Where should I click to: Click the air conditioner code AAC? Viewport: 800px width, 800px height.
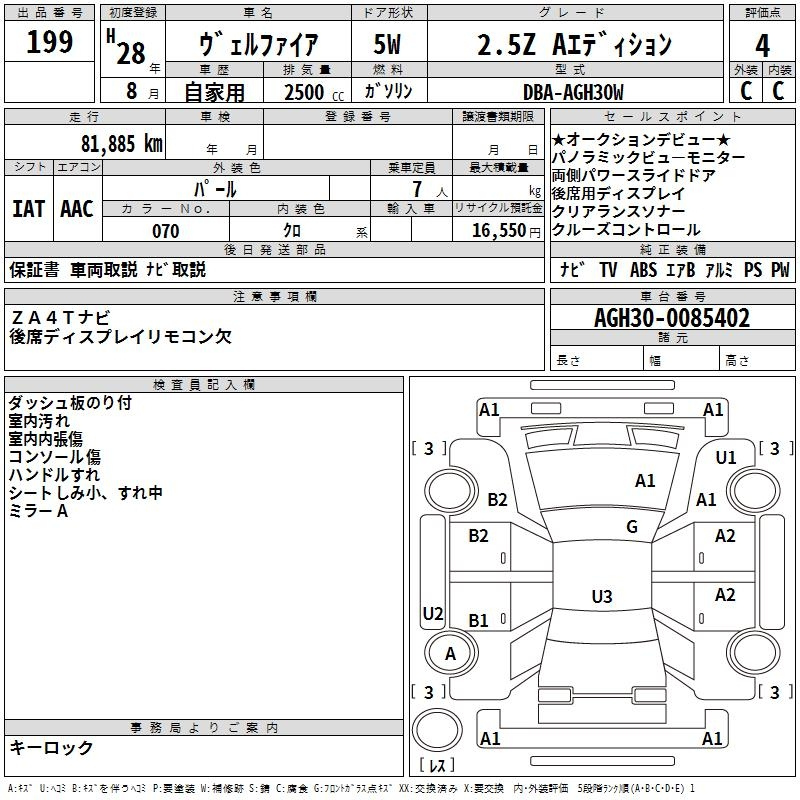77,209
